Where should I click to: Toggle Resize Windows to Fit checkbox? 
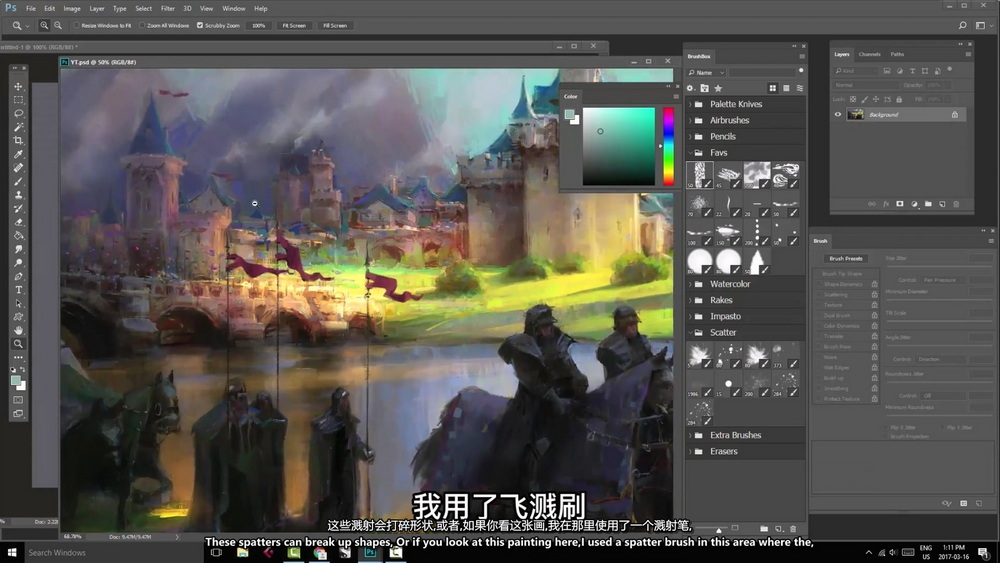(x=76, y=26)
